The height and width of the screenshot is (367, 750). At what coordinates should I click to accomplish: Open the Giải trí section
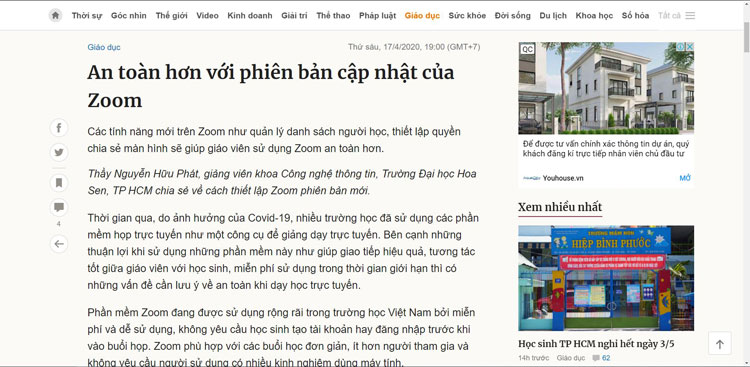click(294, 15)
